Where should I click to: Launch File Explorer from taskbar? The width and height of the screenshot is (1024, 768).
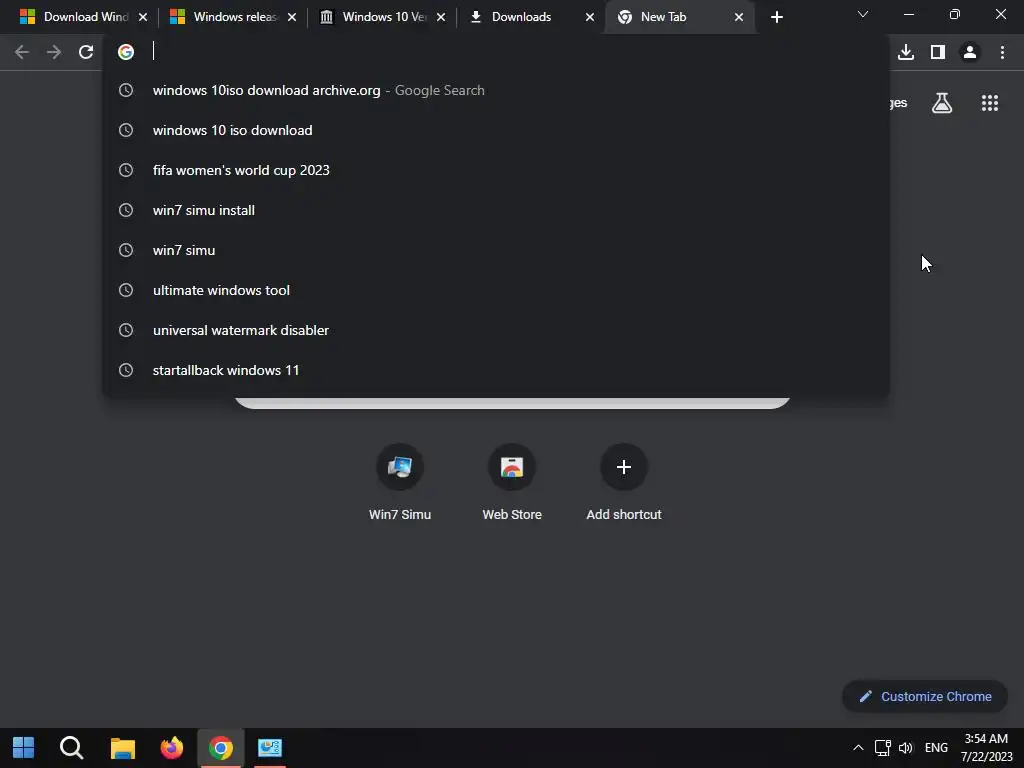click(x=122, y=748)
